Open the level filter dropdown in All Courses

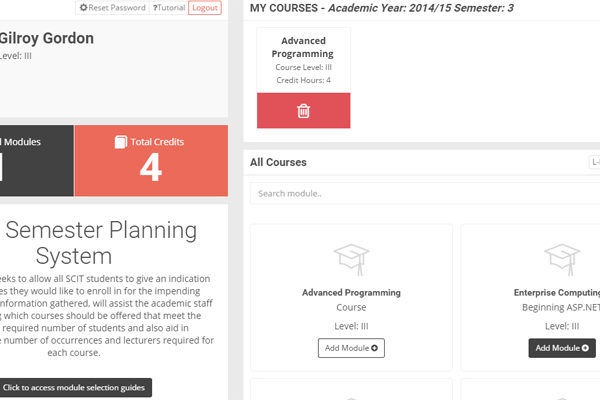point(594,162)
